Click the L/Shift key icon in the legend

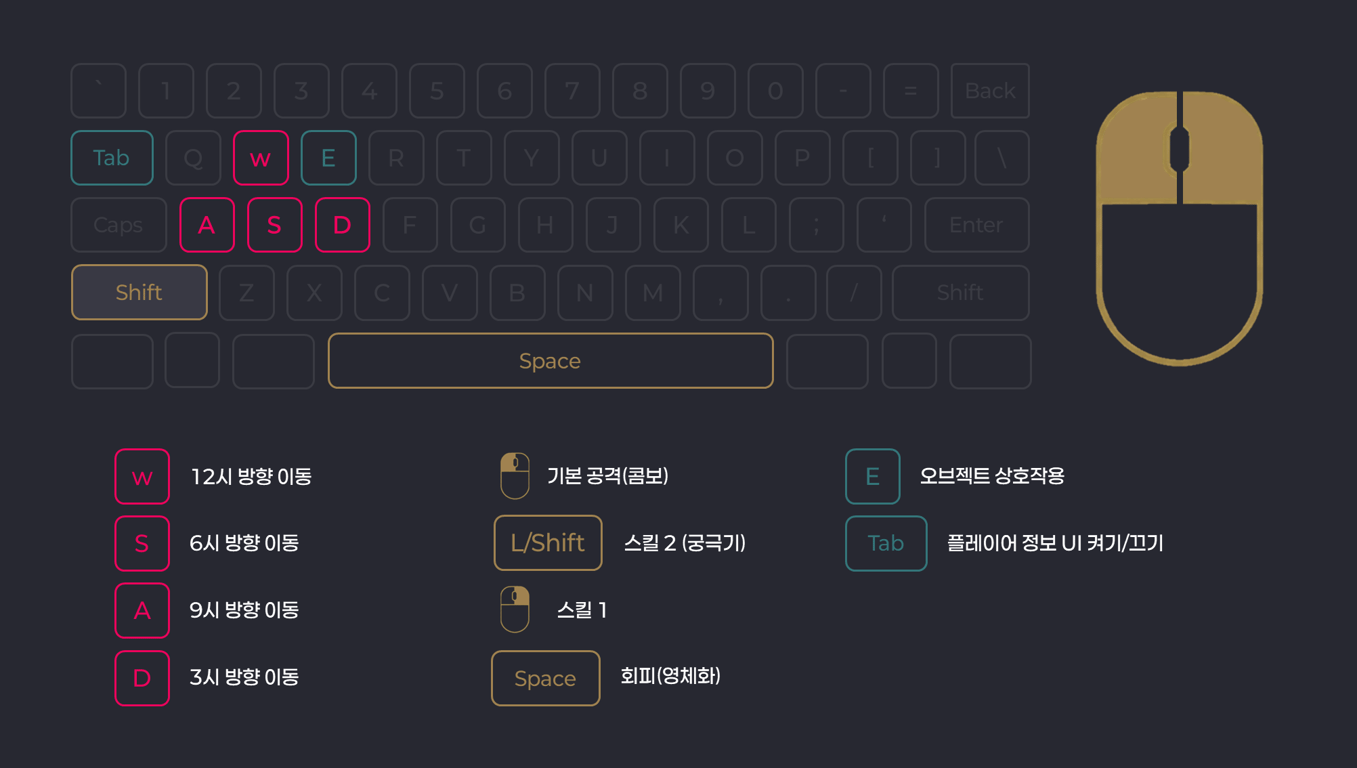(548, 543)
